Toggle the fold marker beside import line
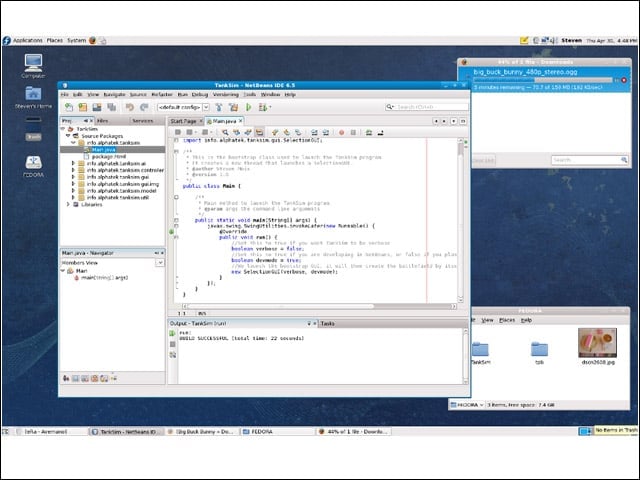The height and width of the screenshot is (480, 640). (176, 140)
